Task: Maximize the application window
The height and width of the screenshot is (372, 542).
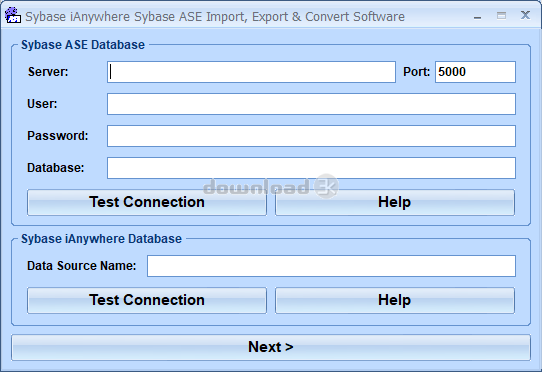Action: pos(501,16)
